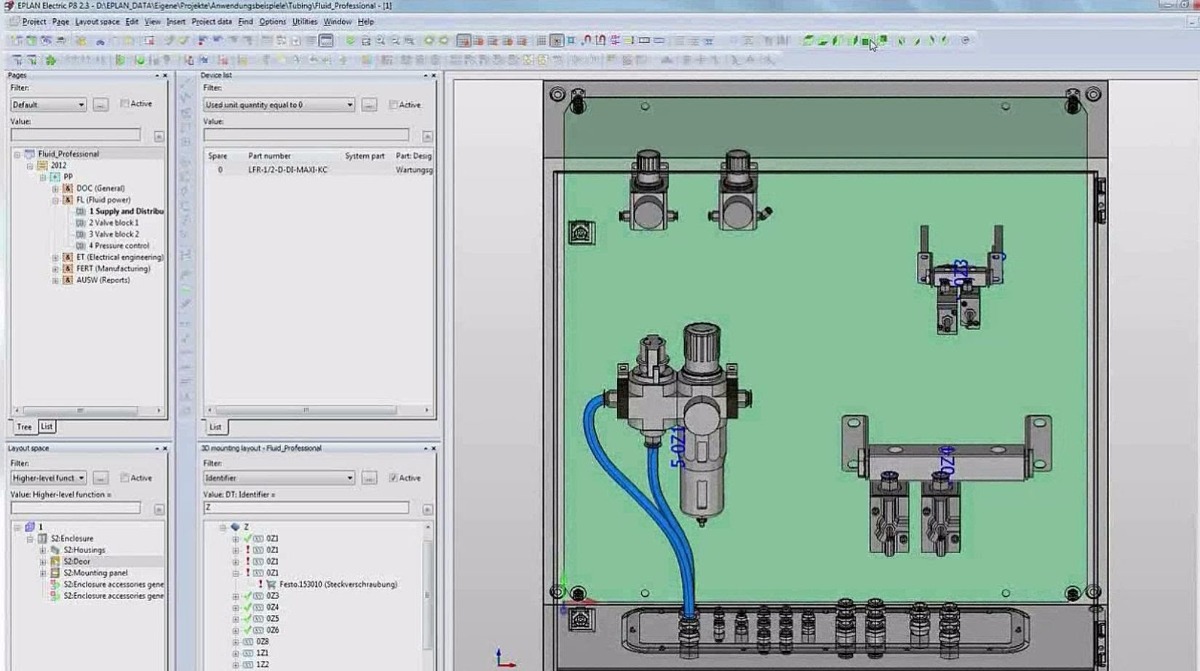Expand the S2:Door node

(42, 561)
